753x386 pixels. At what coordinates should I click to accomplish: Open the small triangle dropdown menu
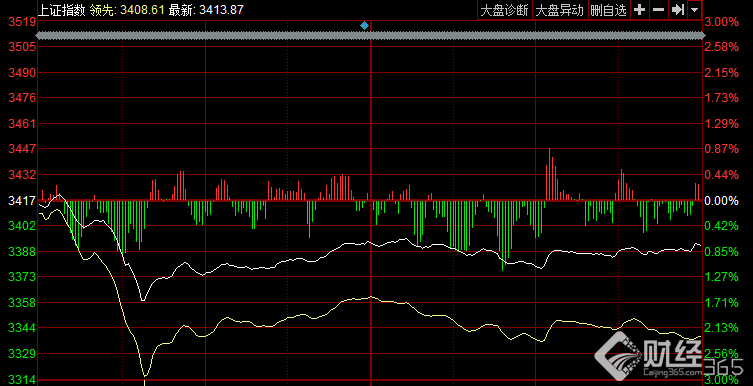(x=695, y=10)
